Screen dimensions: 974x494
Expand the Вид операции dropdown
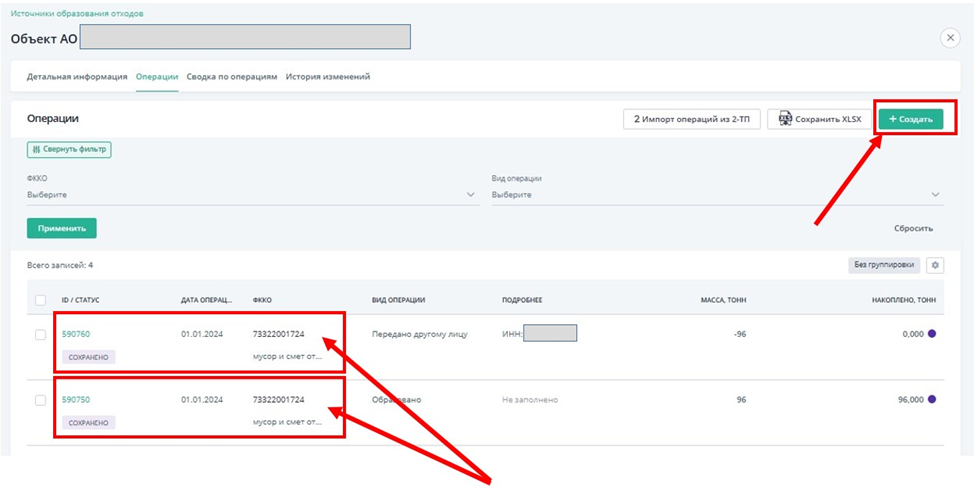[x=715, y=195]
